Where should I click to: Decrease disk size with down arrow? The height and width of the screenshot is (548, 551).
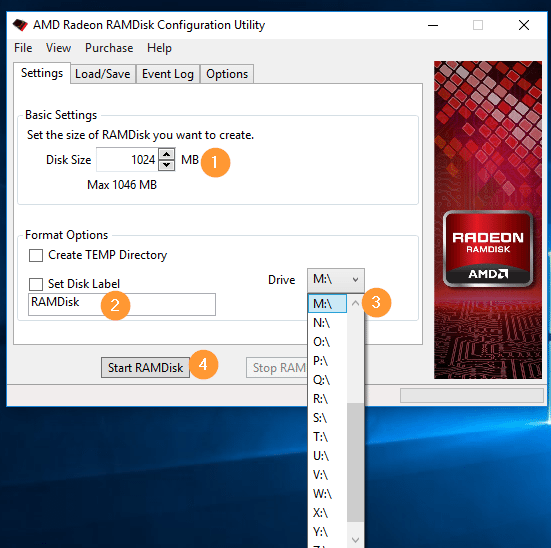tap(167, 165)
